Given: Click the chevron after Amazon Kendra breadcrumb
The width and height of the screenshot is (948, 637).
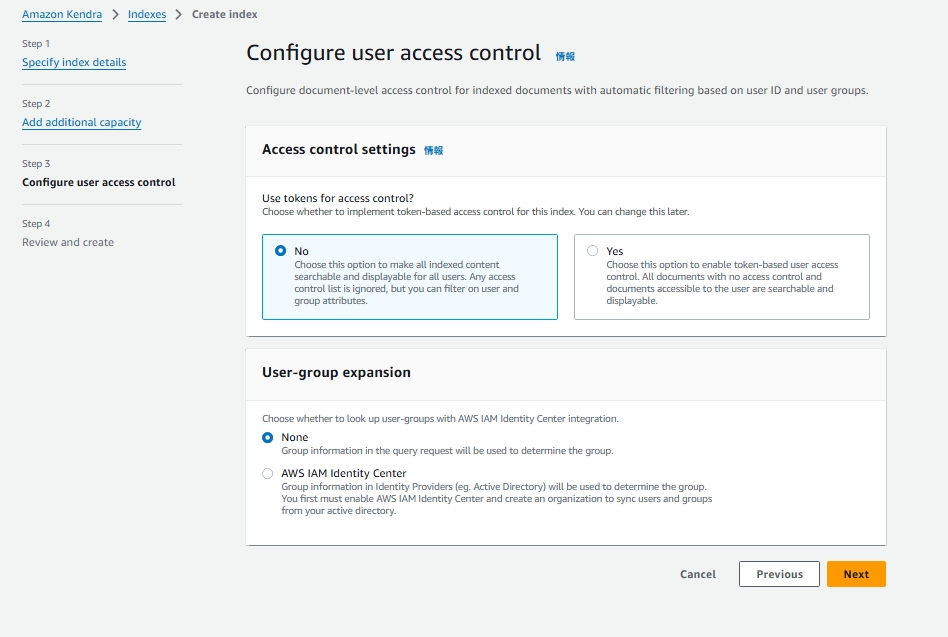Looking at the screenshot, I should (116, 15).
